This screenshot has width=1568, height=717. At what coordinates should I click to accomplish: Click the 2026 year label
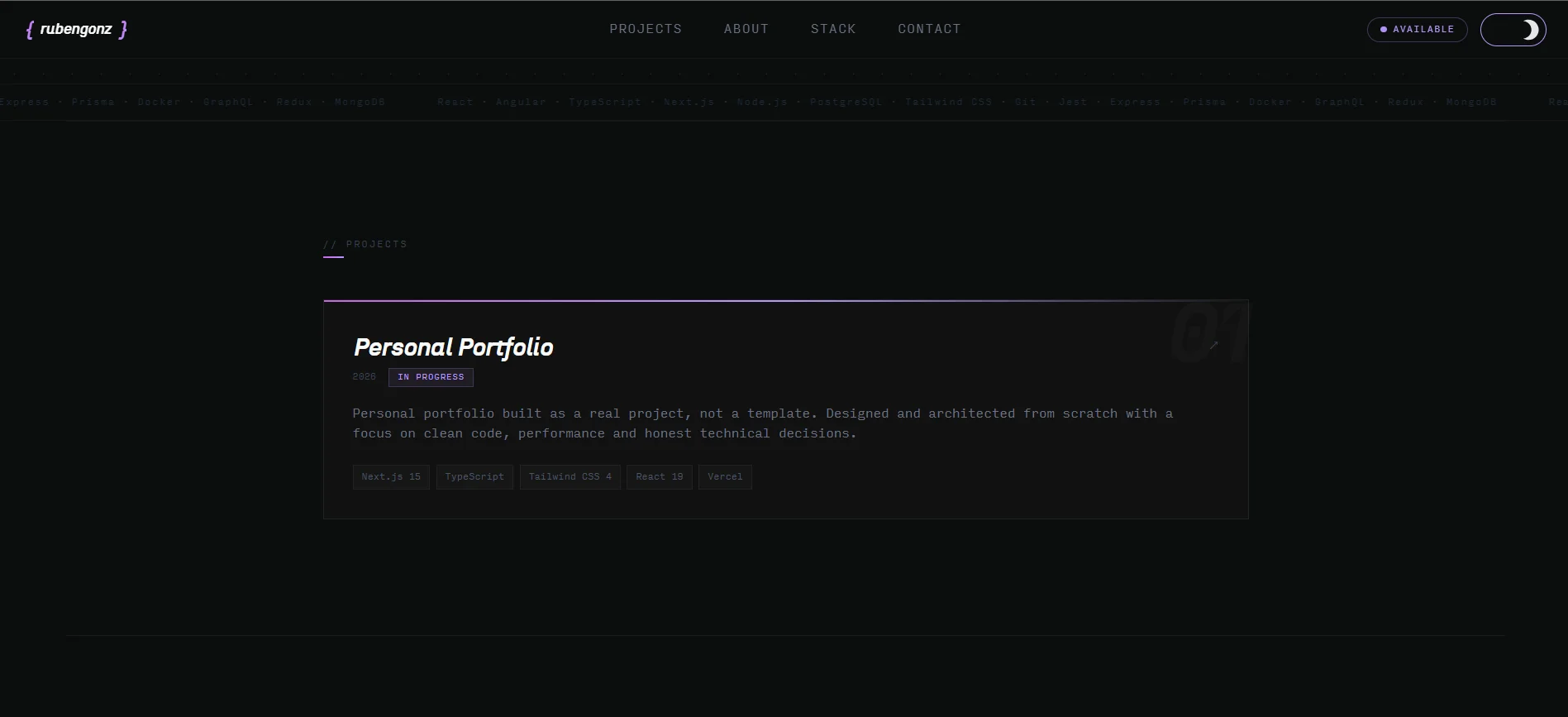364,377
